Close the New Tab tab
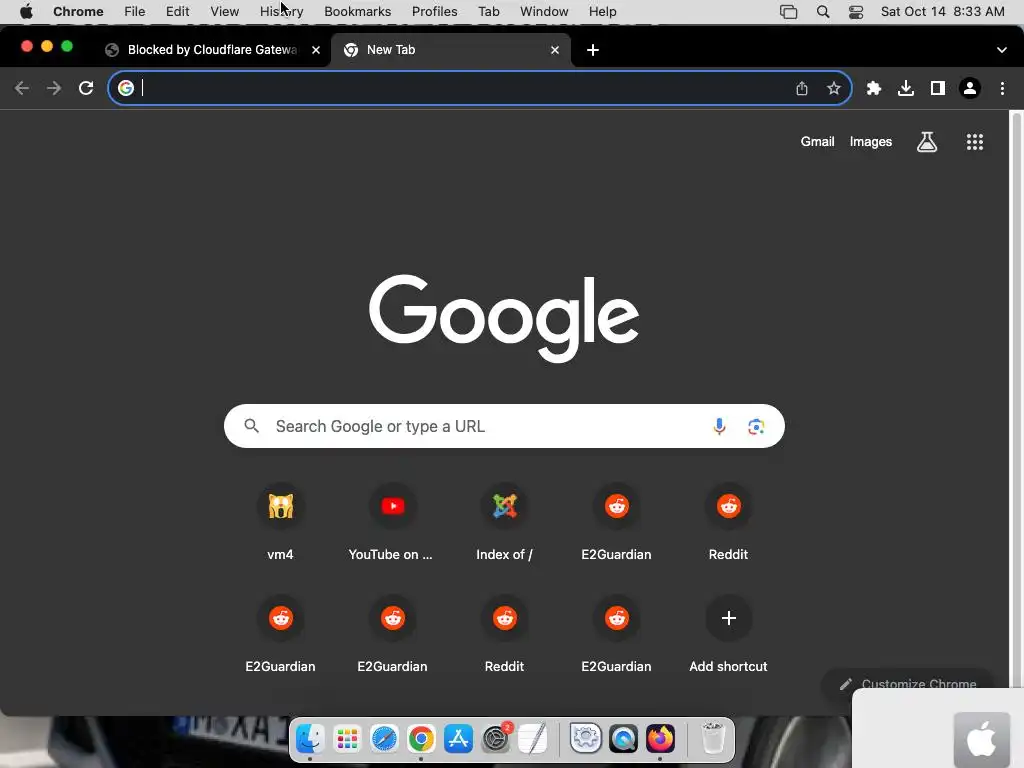This screenshot has height=768, width=1024. [x=554, y=50]
